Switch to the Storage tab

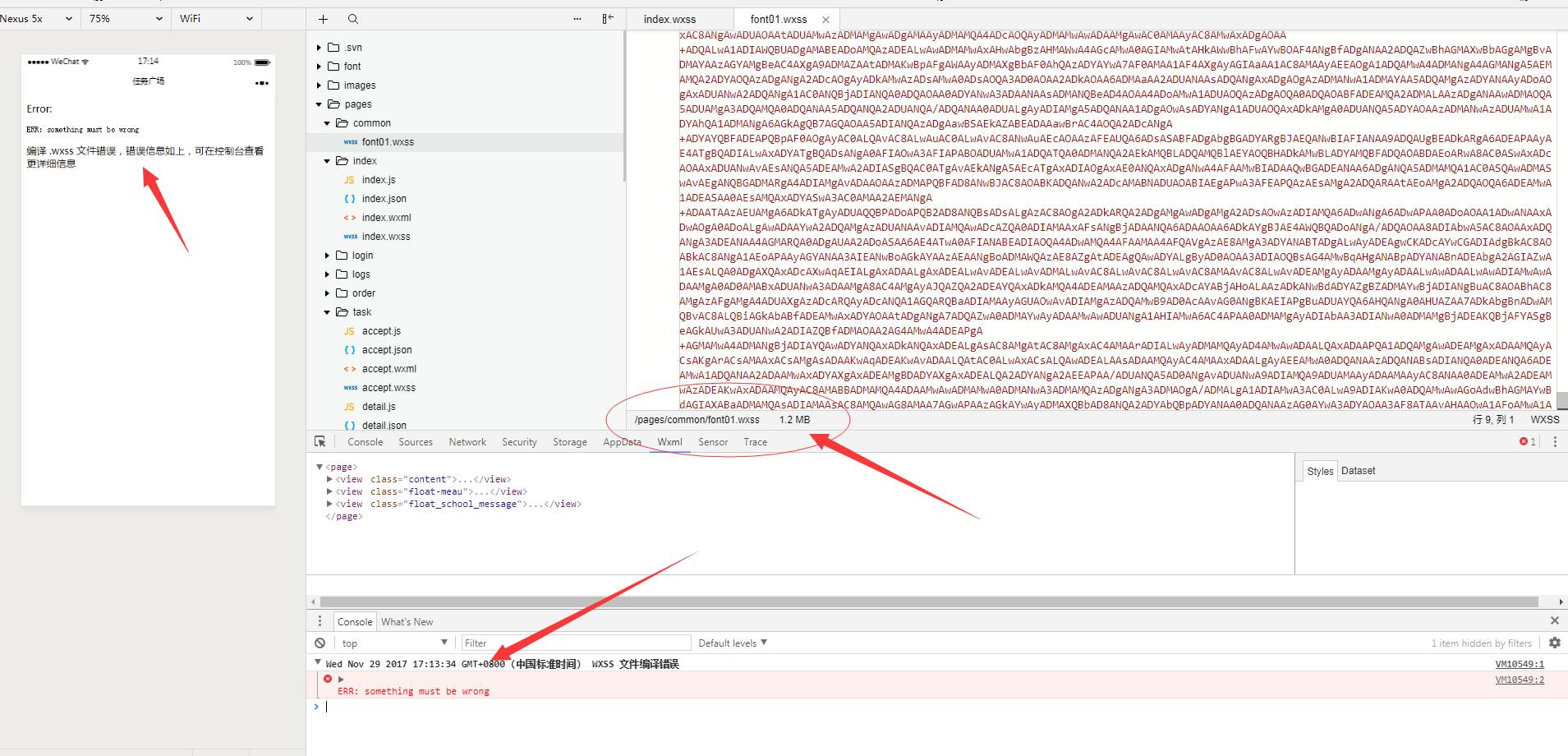click(x=570, y=442)
